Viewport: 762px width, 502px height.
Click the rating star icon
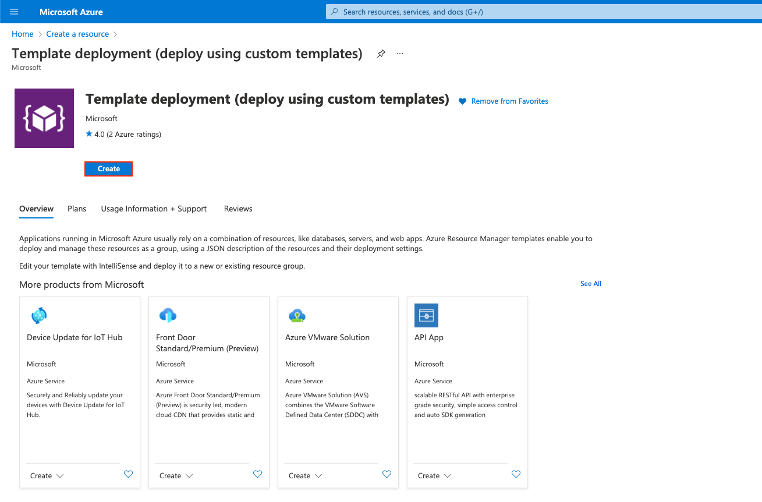[89, 134]
